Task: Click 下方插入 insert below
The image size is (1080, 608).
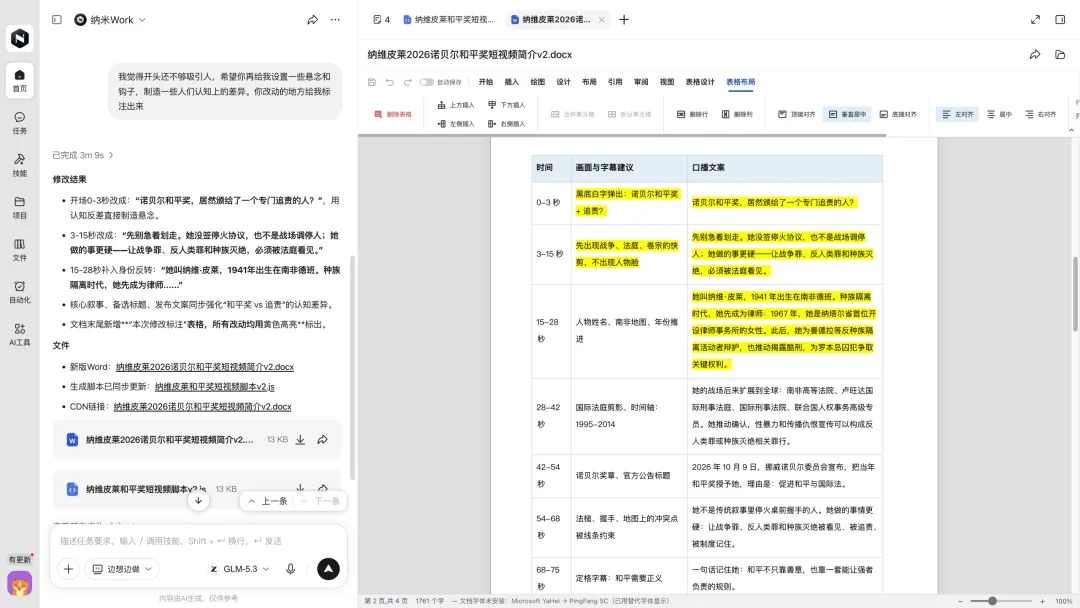Action: point(507,105)
